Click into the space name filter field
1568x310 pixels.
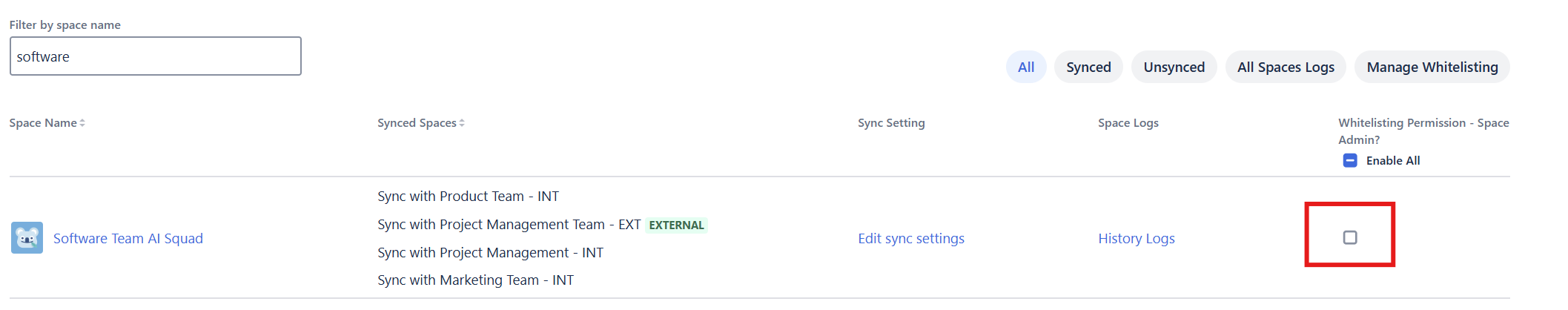coord(156,56)
